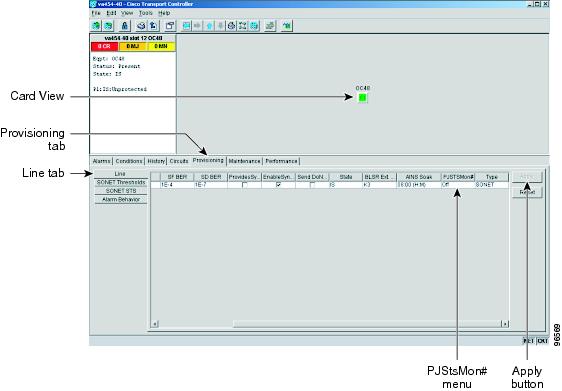Click the AINS Soak time cell
This screenshot has width=562, height=391.
(419, 185)
